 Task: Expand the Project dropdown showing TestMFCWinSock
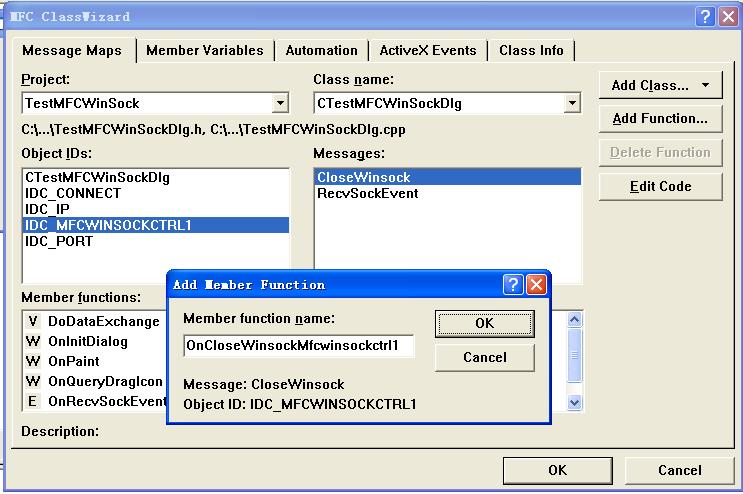tap(281, 103)
